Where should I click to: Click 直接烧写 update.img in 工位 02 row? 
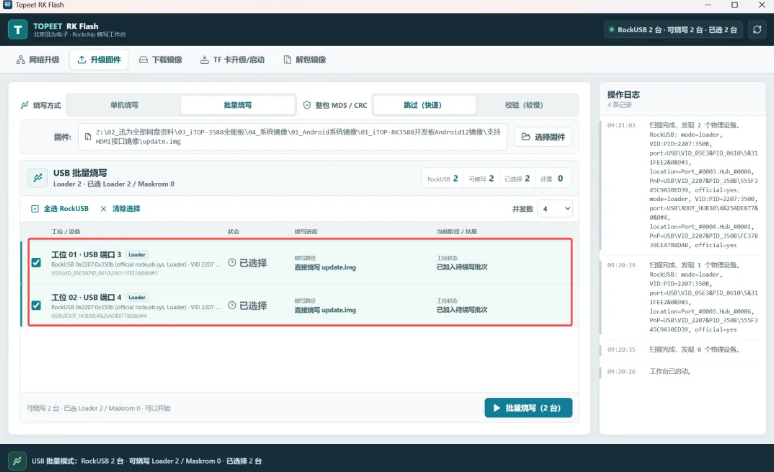click(325, 310)
